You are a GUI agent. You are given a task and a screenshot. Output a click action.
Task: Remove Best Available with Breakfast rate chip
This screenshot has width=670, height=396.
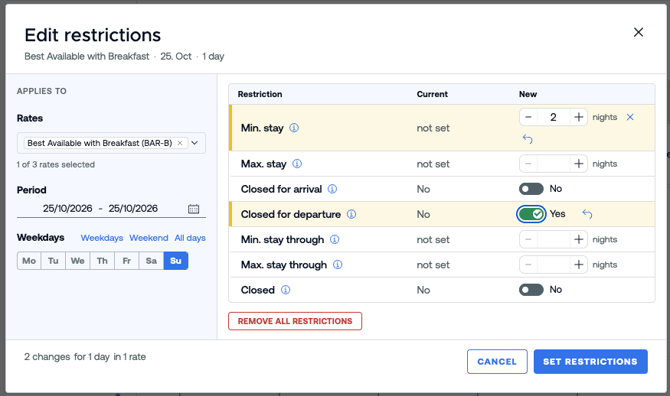tap(180, 143)
